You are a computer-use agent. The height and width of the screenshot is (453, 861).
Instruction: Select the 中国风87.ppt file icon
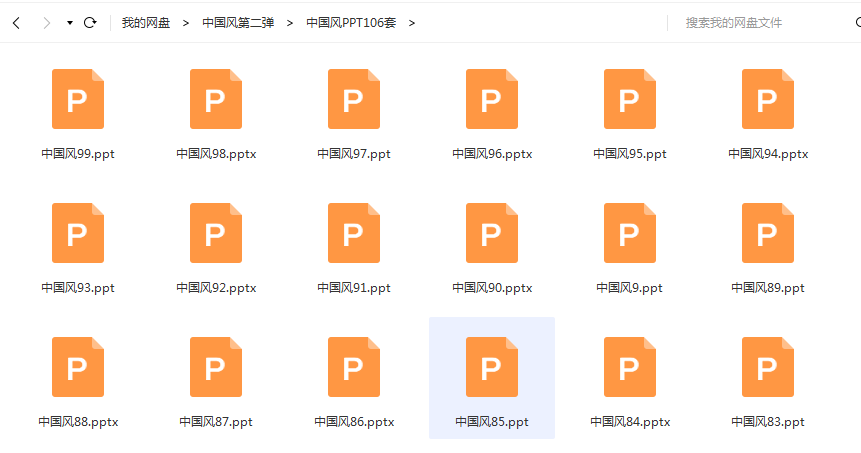tap(216, 367)
